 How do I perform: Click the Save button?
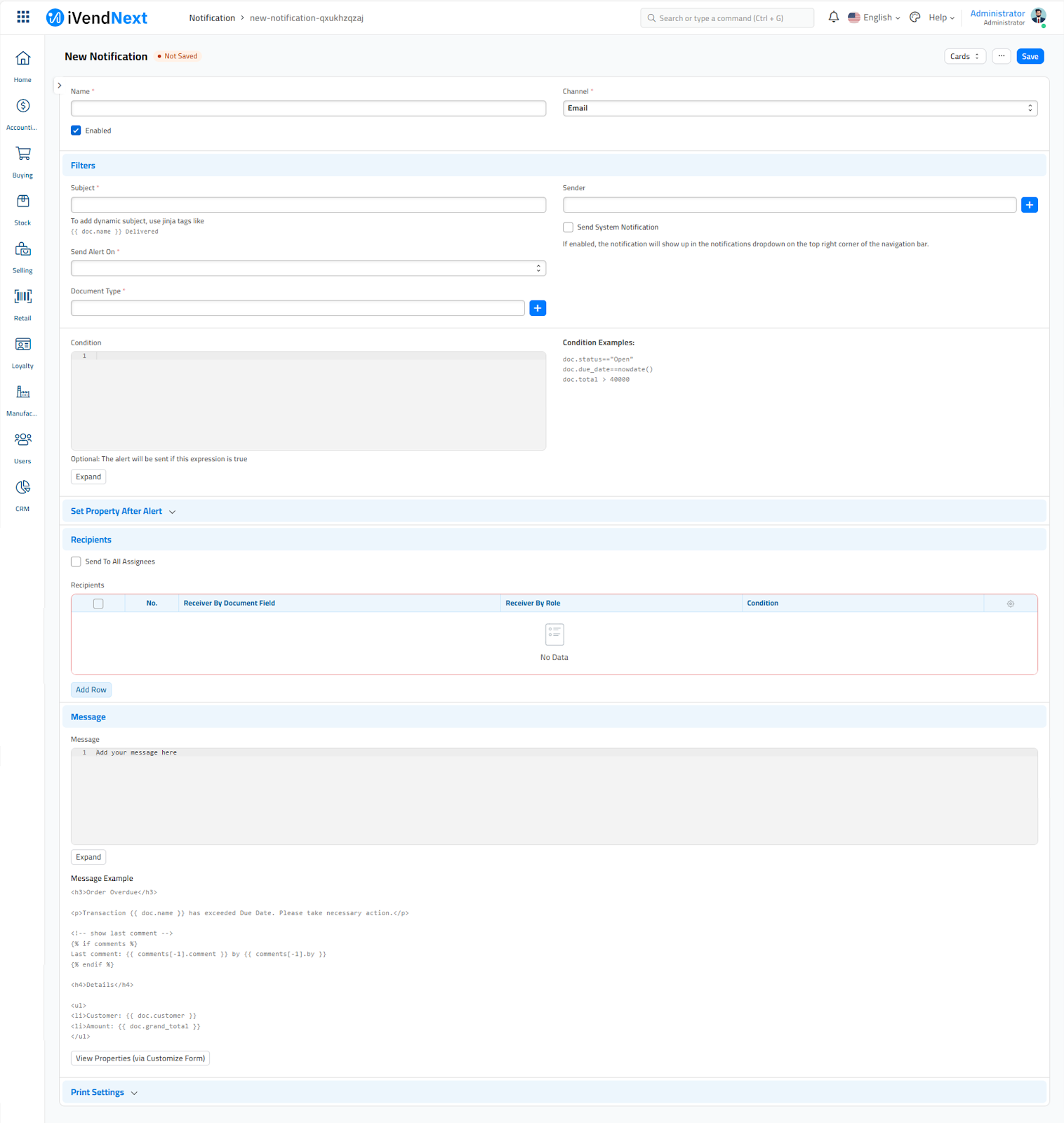click(1030, 57)
